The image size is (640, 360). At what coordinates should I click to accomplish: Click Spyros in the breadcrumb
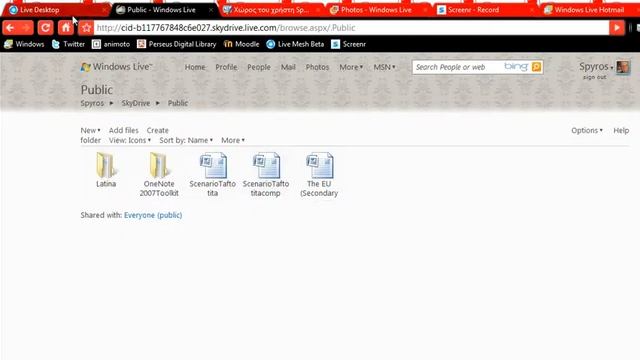pos(92,103)
